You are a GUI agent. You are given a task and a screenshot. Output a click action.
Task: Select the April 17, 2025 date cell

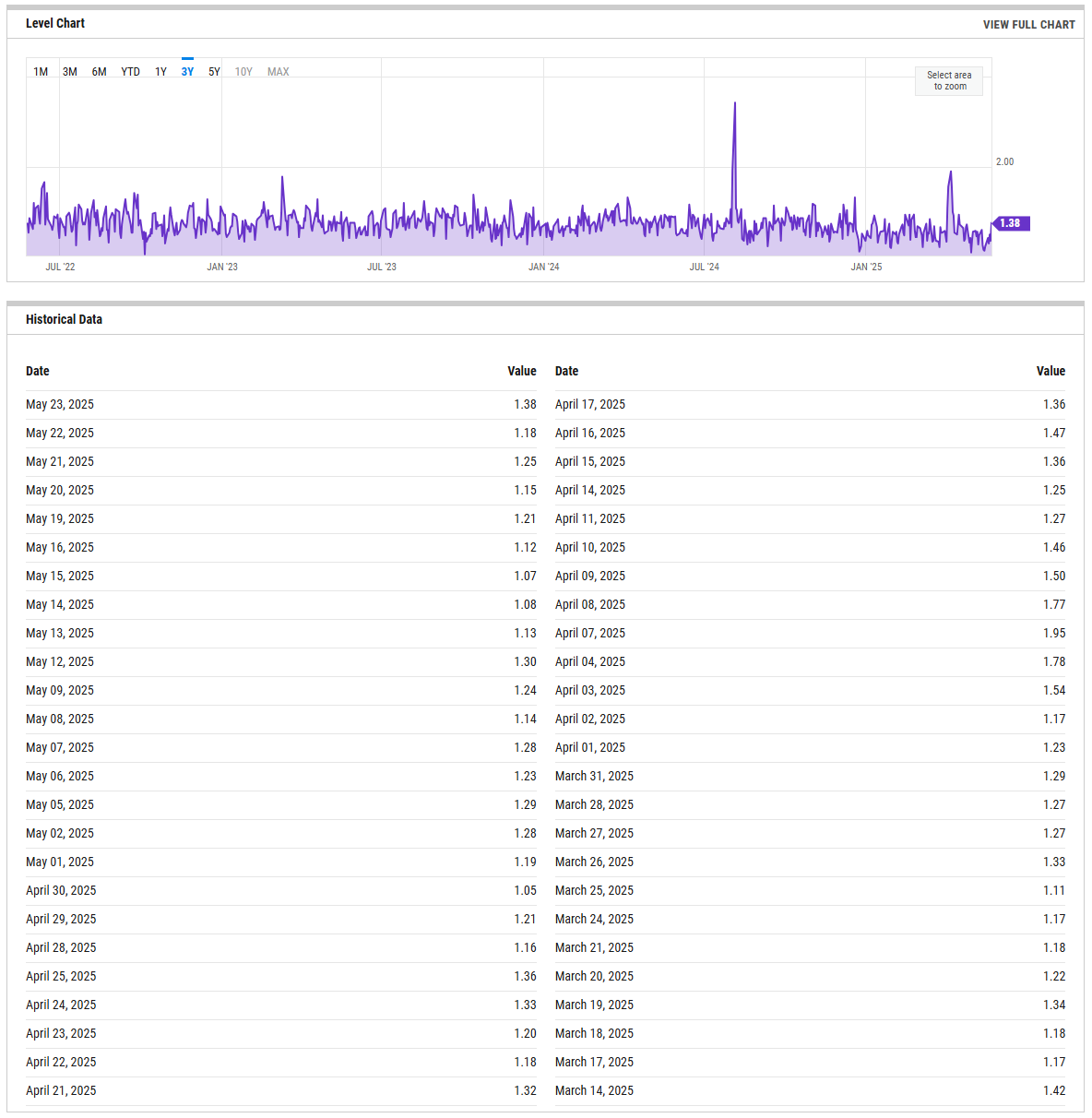[590, 404]
